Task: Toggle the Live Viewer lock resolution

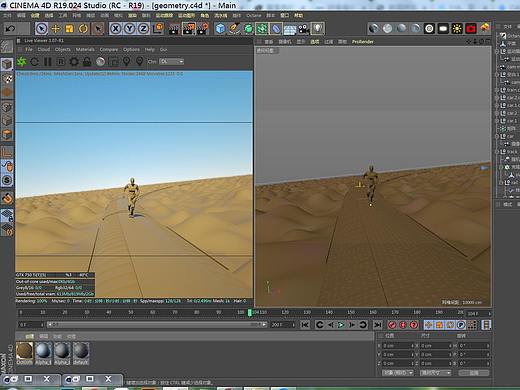Action: coord(87,62)
